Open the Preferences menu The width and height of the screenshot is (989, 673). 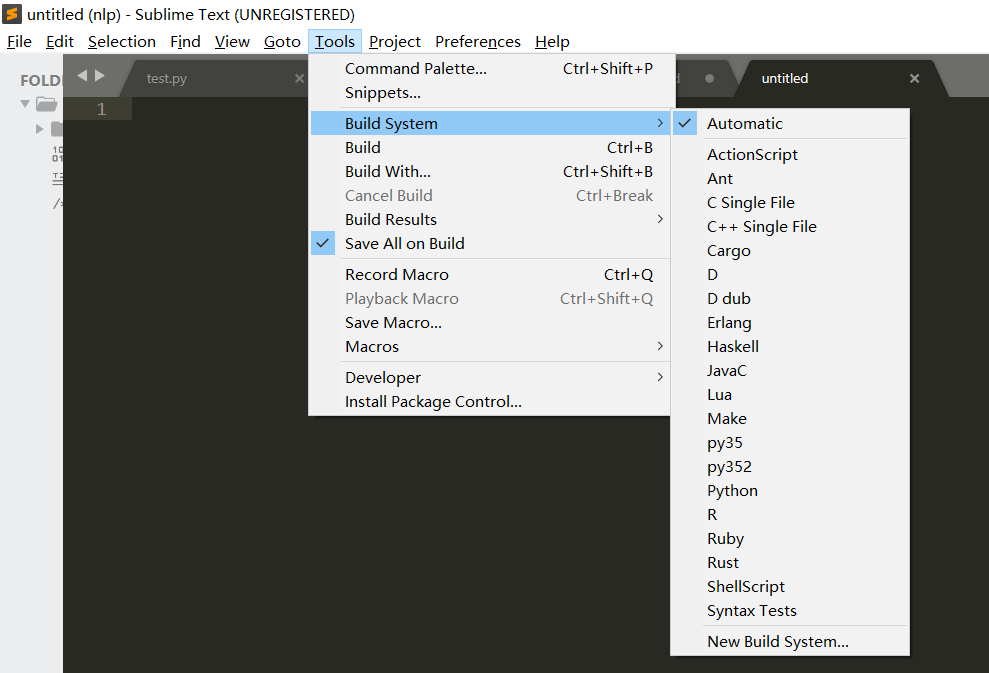477,41
